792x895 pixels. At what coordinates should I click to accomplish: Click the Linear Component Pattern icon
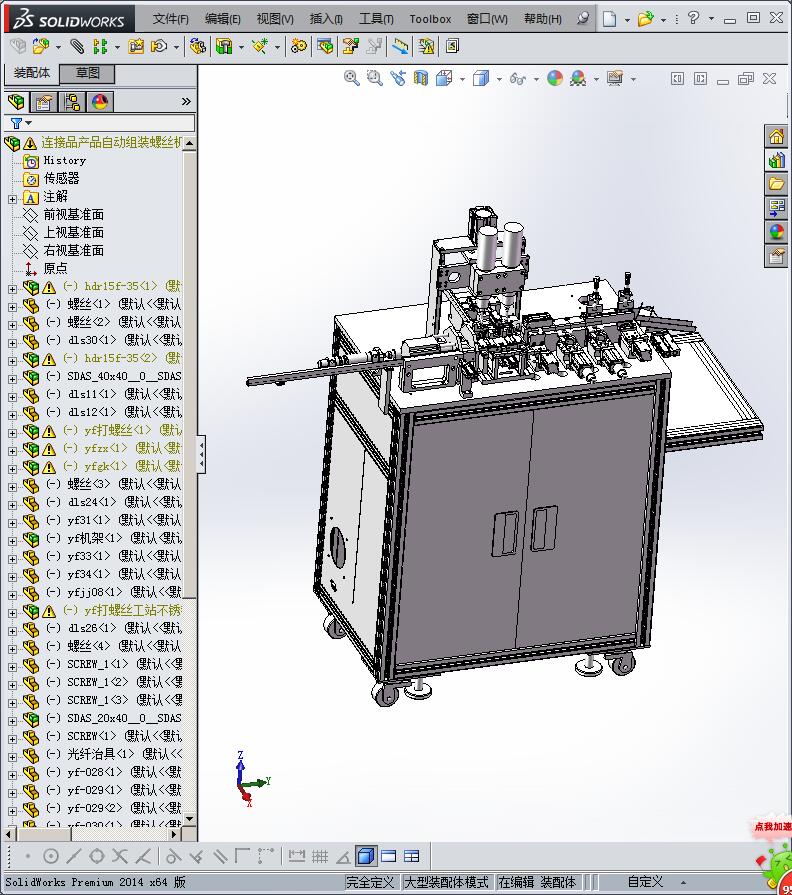click(x=100, y=46)
